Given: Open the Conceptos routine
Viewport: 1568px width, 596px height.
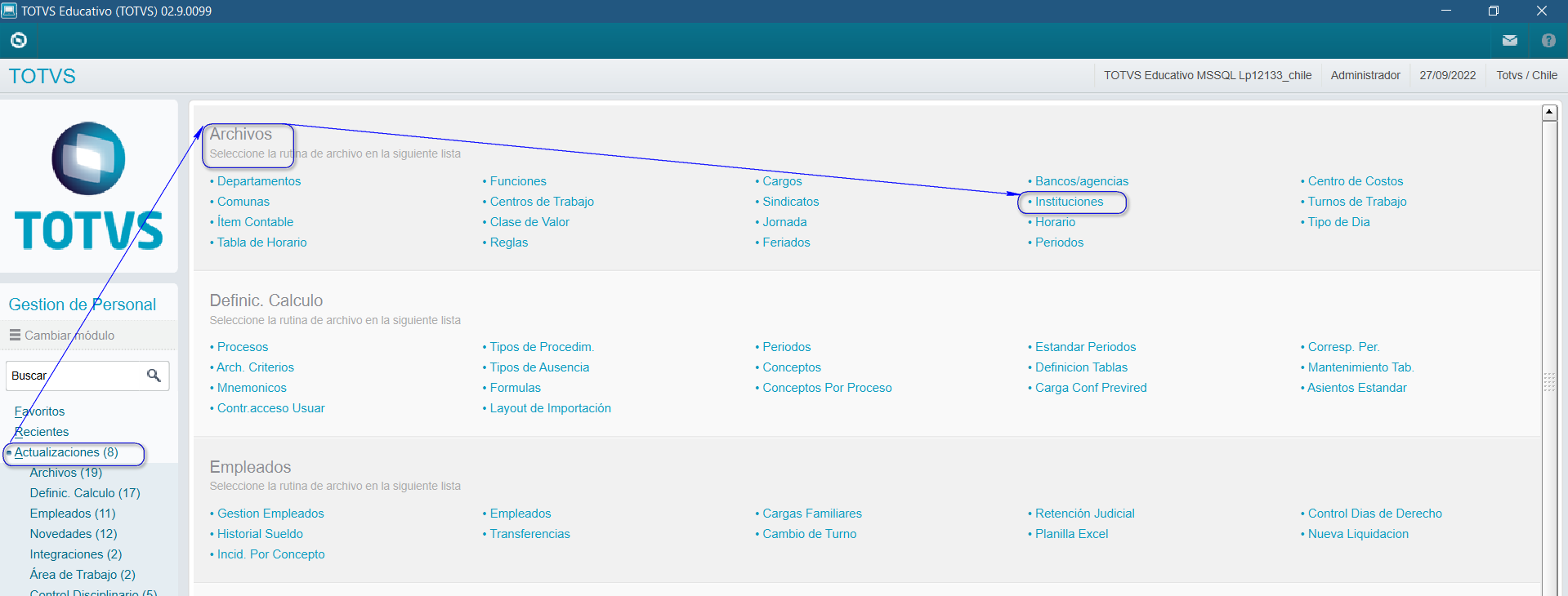Looking at the screenshot, I should pyautogui.click(x=791, y=367).
